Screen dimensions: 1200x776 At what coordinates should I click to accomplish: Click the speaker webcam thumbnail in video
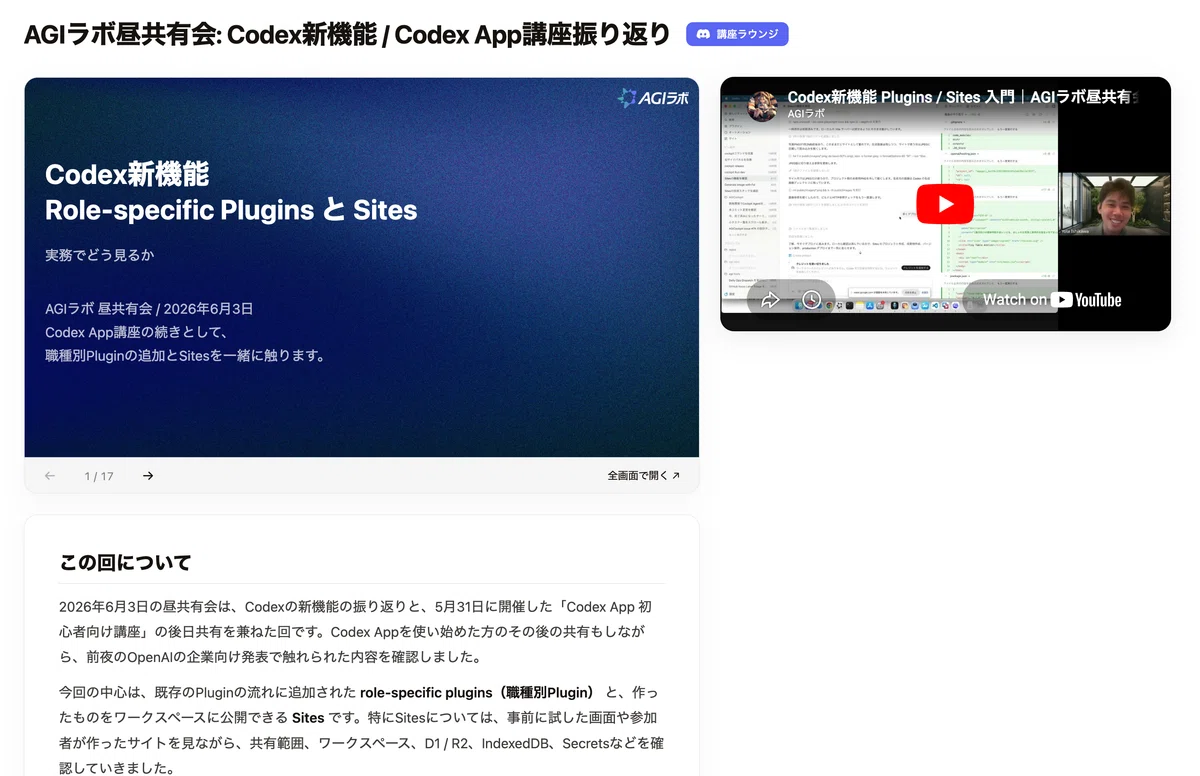coord(1114,204)
